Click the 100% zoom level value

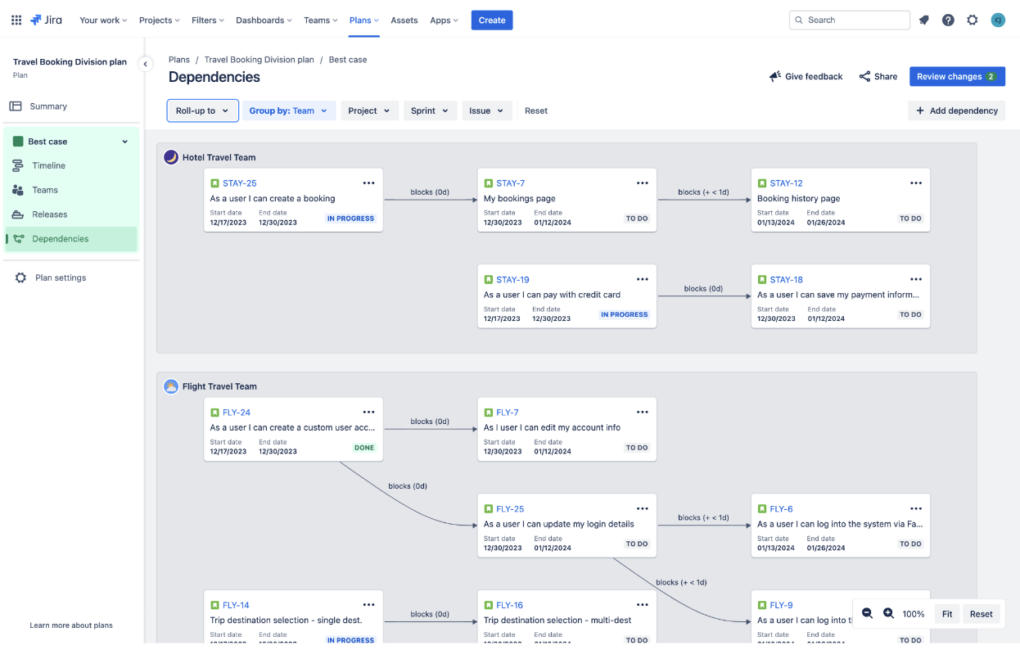tap(913, 614)
